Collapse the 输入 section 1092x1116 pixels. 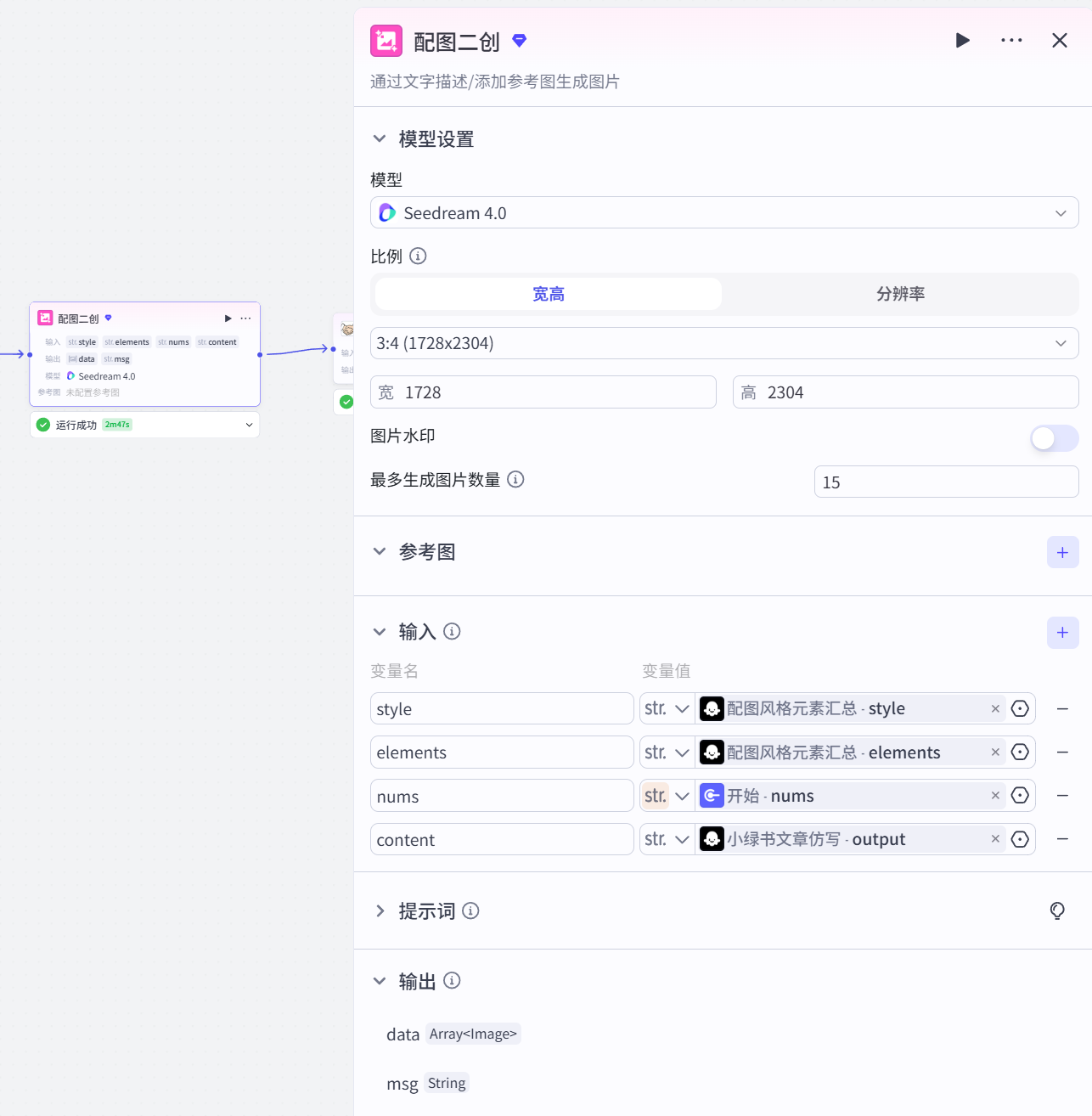(x=380, y=631)
